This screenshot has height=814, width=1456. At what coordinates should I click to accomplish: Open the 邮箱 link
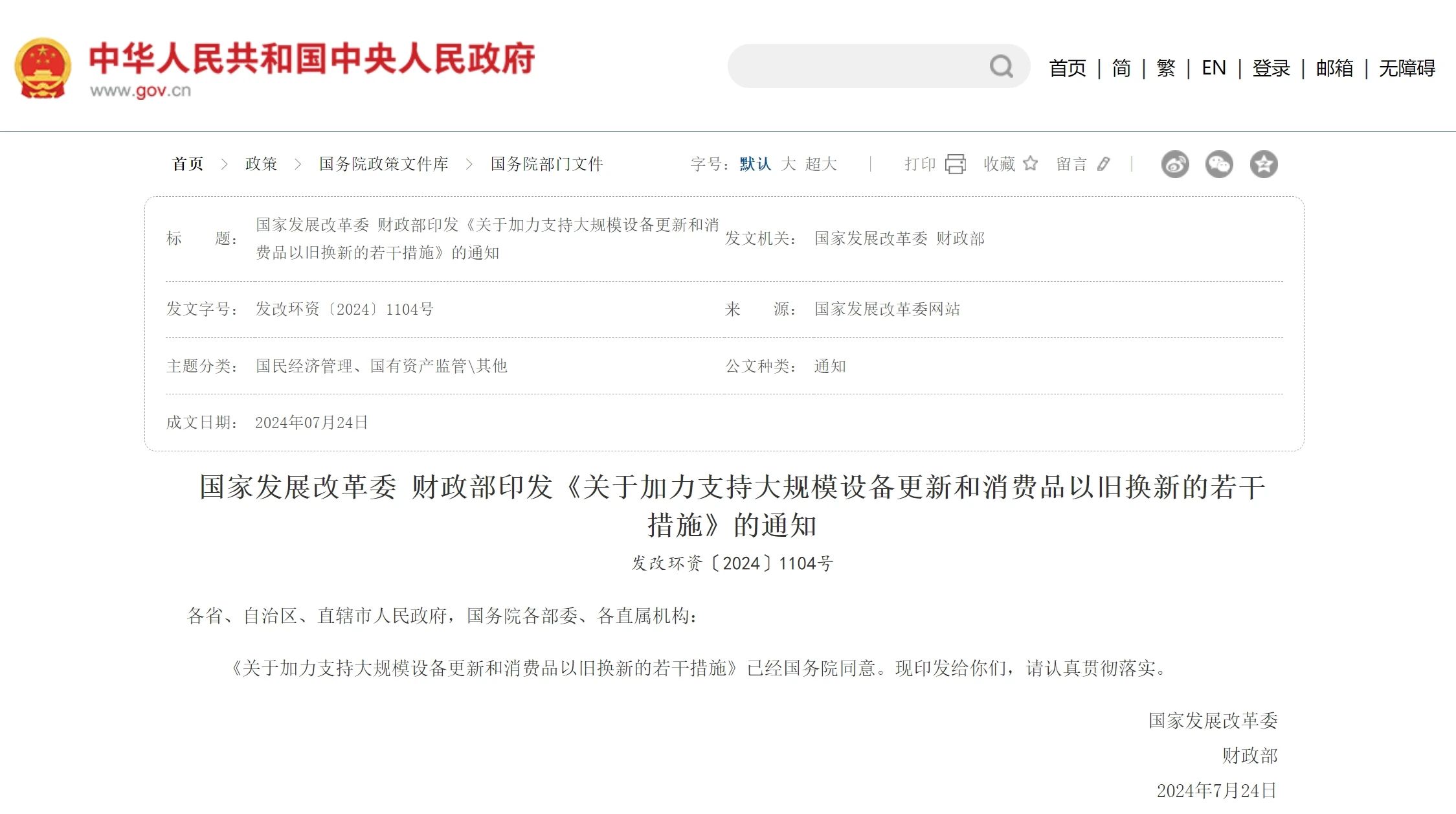click(x=1334, y=68)
